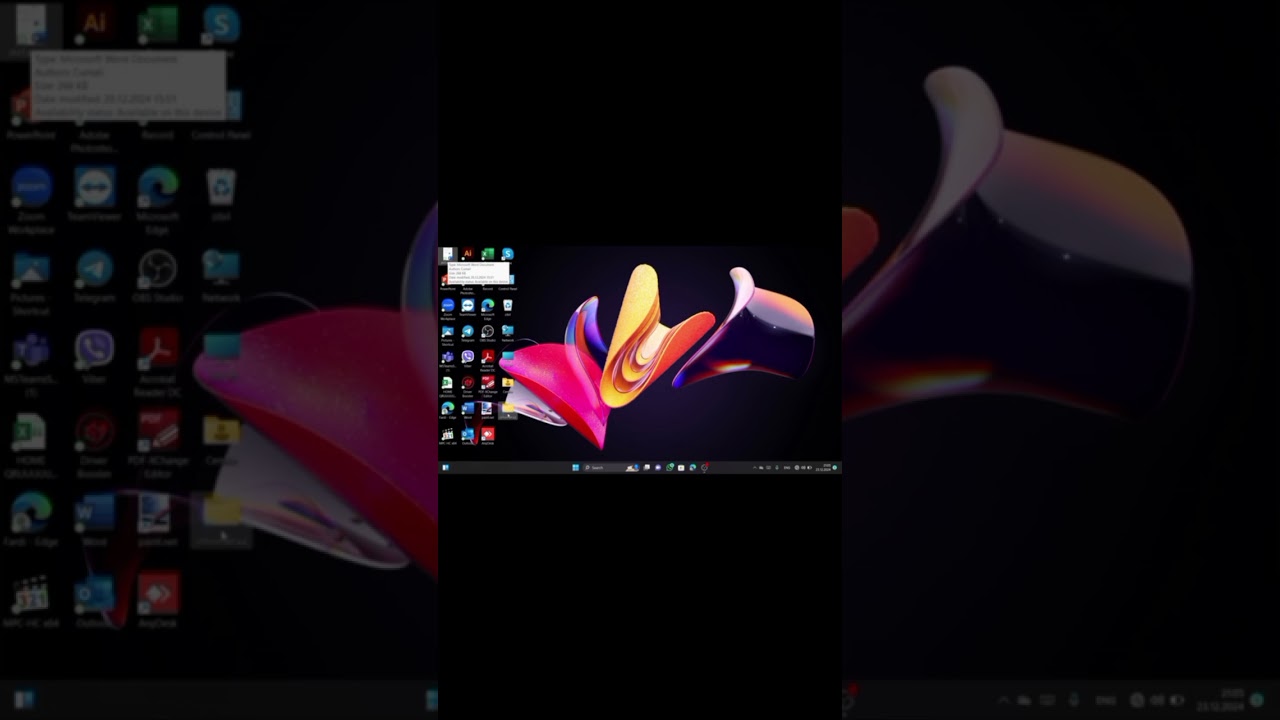Viewport: 1280px width, 720px height.
Task: Open WhatsApp from the taskbar
Action: coord(670,467)
